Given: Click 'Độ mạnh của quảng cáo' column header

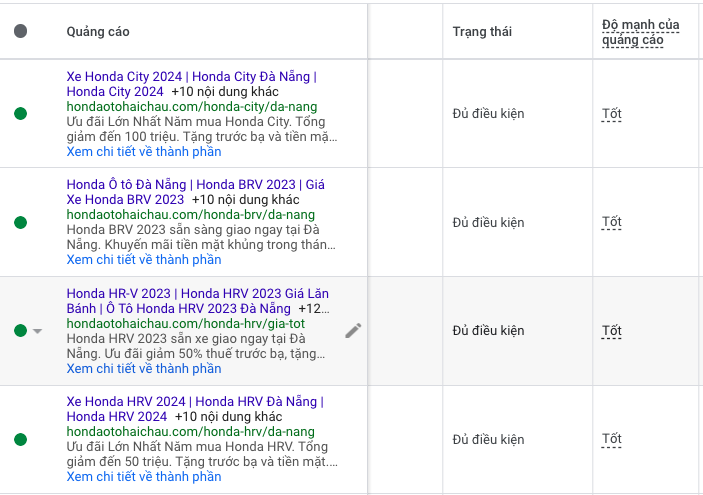Looking at the screenshot, I should pos(640,32).
